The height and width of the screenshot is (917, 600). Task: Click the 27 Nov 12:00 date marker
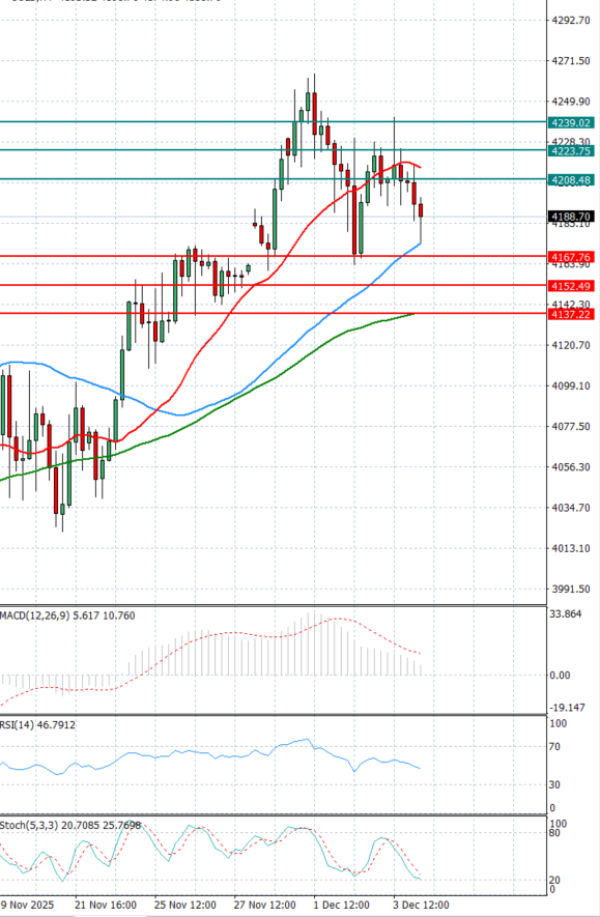click(x=264, y=903)
